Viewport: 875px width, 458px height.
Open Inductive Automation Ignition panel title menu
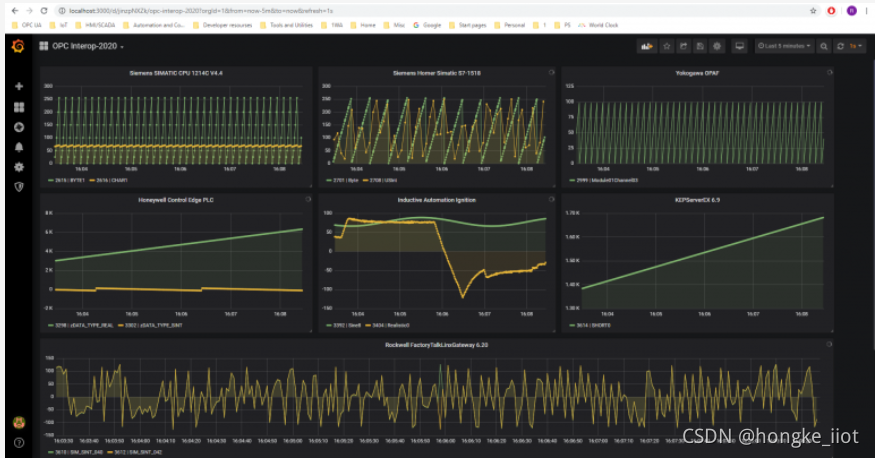pyautogui.click(x=436, y=200)
